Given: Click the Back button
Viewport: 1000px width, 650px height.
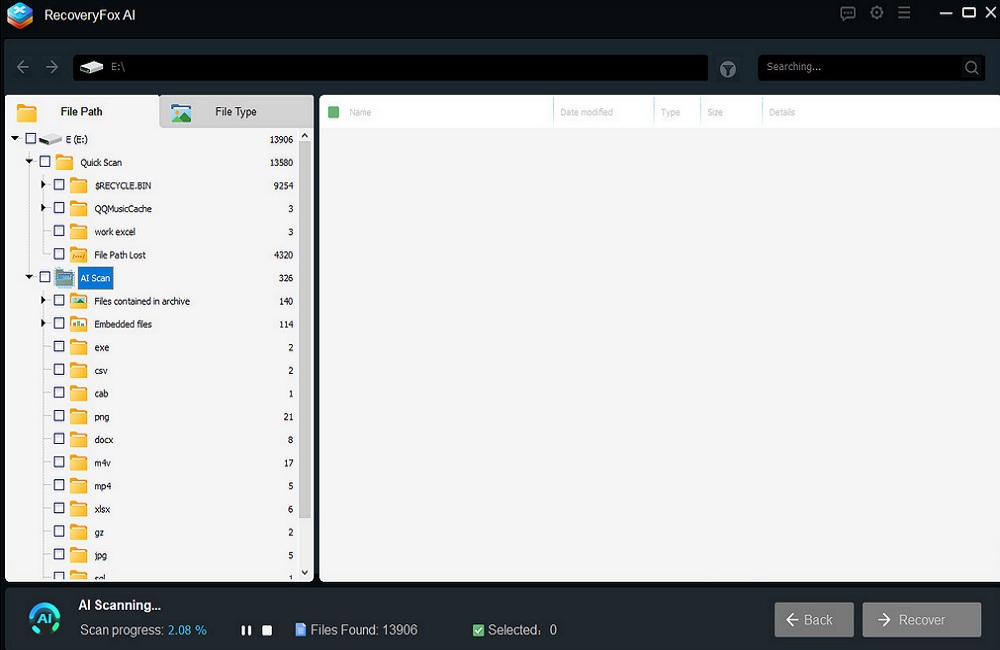Looking at the screenshot, I should click(813, 620).
